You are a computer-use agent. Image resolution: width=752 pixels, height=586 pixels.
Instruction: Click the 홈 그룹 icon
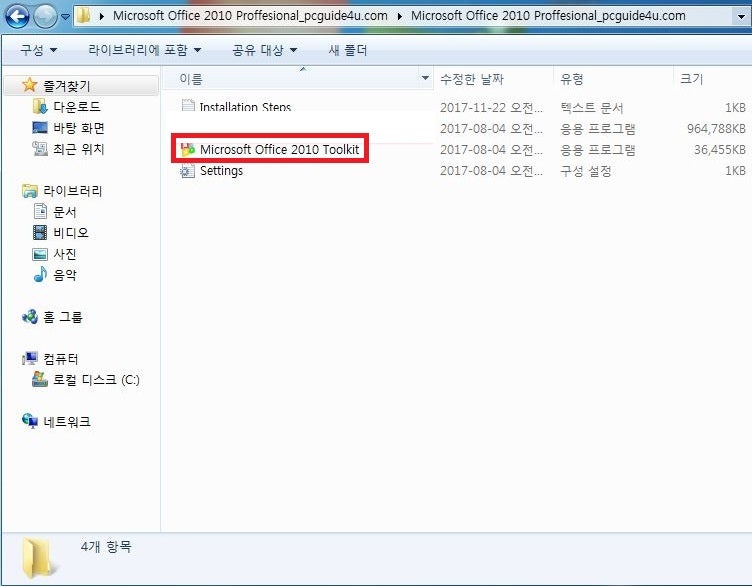pyautogui.click(x=30, y=316)
